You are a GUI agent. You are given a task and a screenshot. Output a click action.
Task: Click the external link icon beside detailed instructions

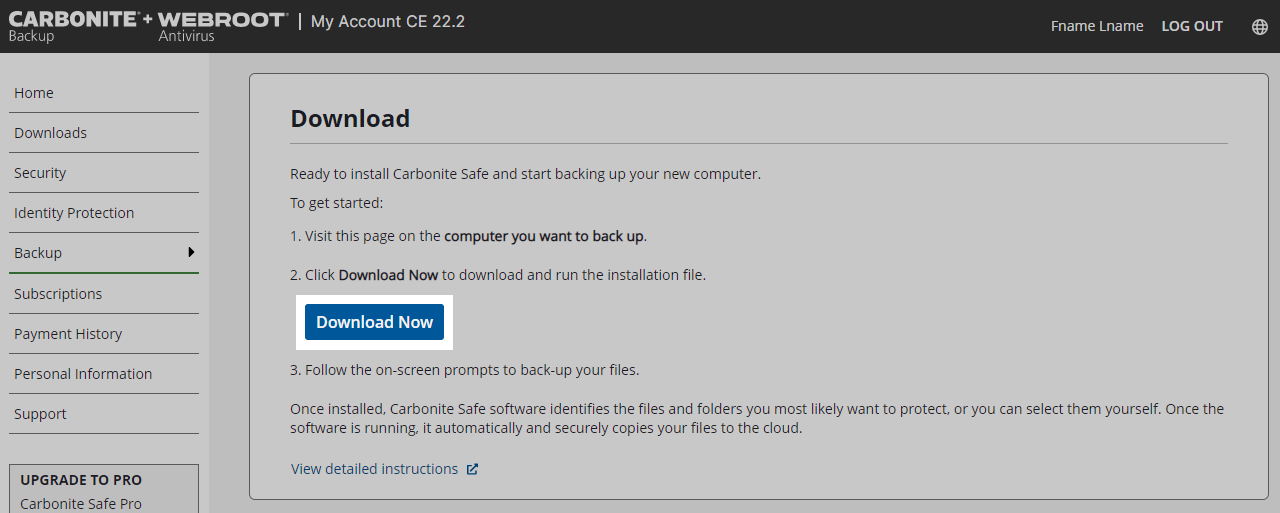click(473, 469)
